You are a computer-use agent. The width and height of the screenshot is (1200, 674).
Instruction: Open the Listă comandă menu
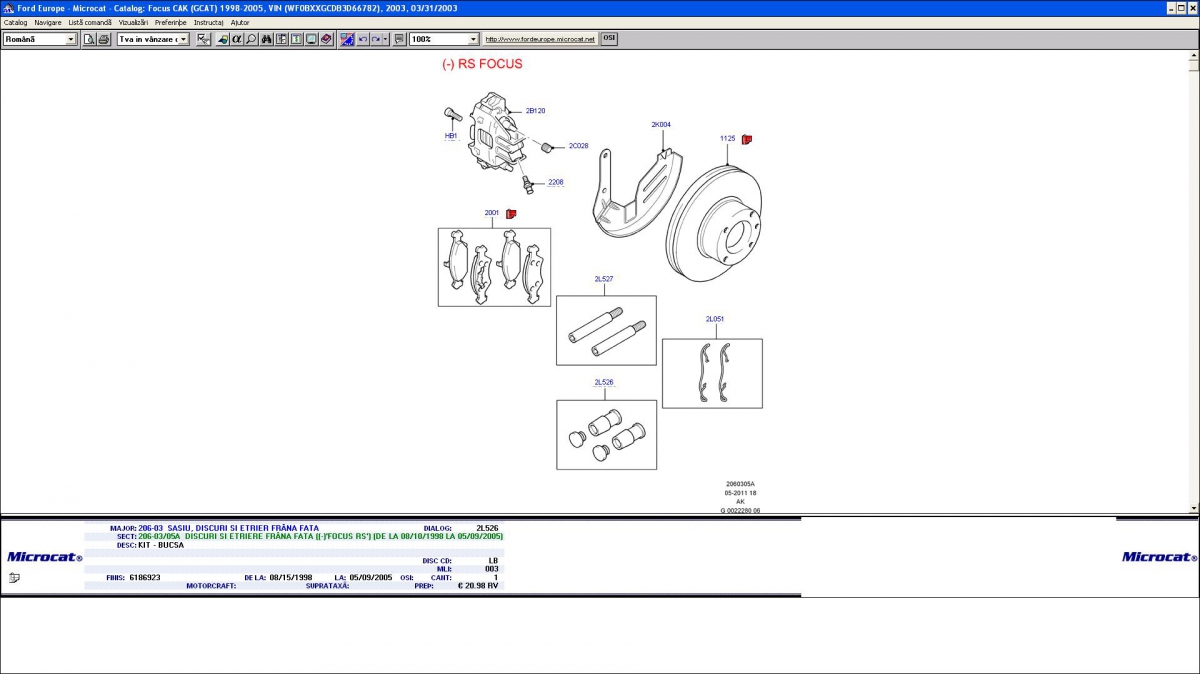click(90, 22)
